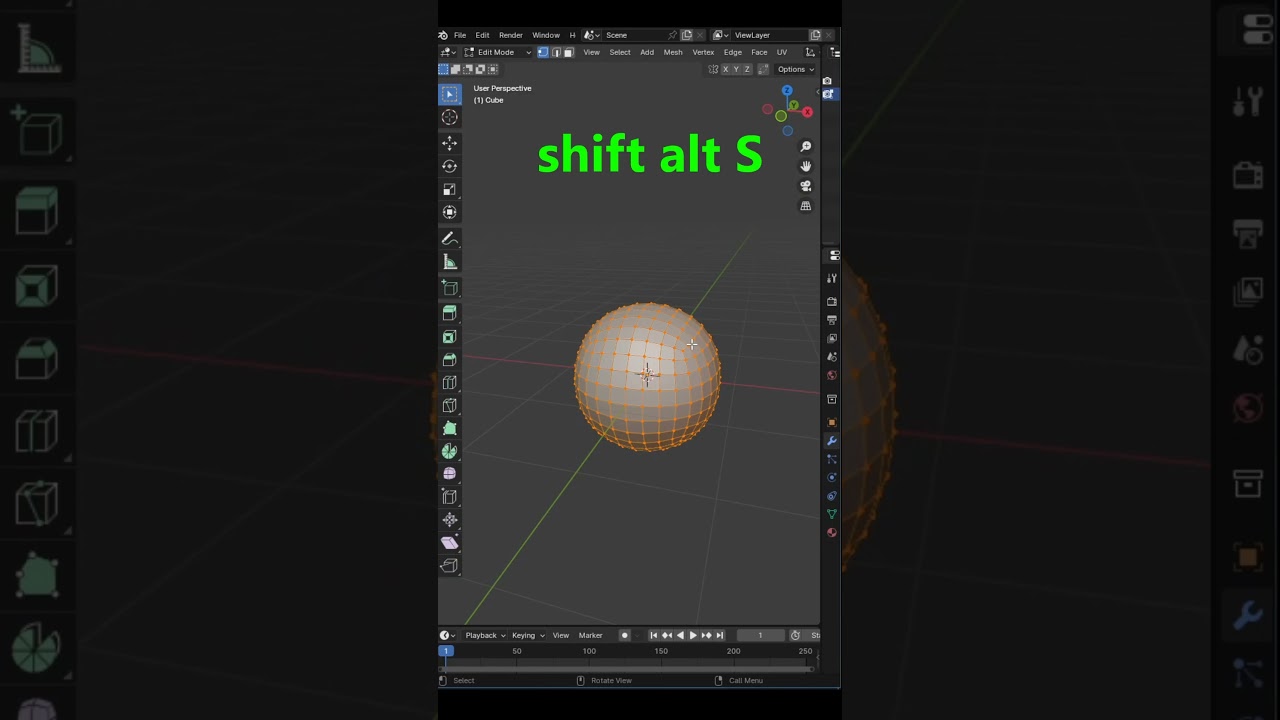Open the editor type dropdown in viewport header
The image size is (1280, 720).
[448, 52]
